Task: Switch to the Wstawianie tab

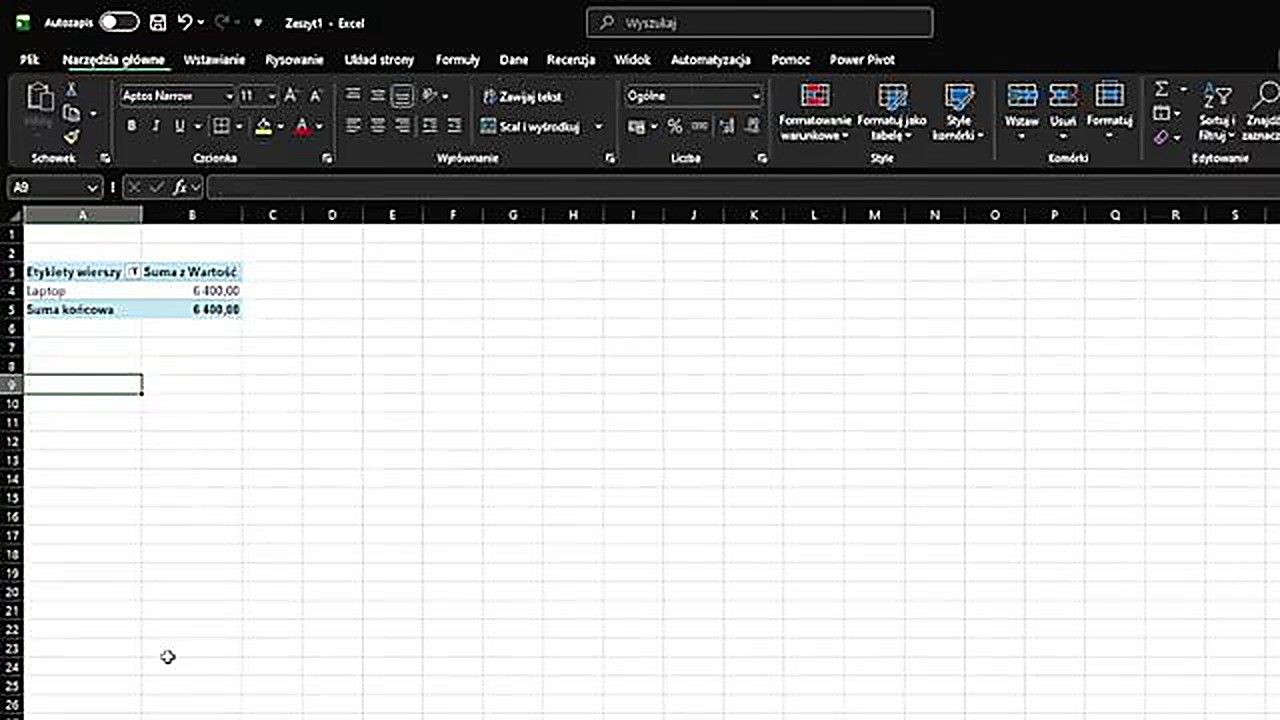Action: click(x=214, y=60)
